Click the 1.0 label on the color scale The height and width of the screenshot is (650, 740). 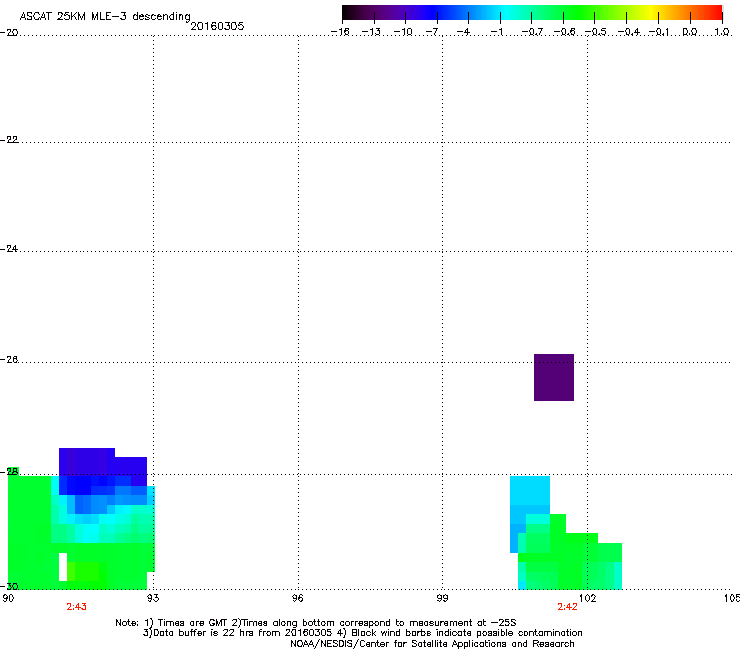click(x=722, y=32)
